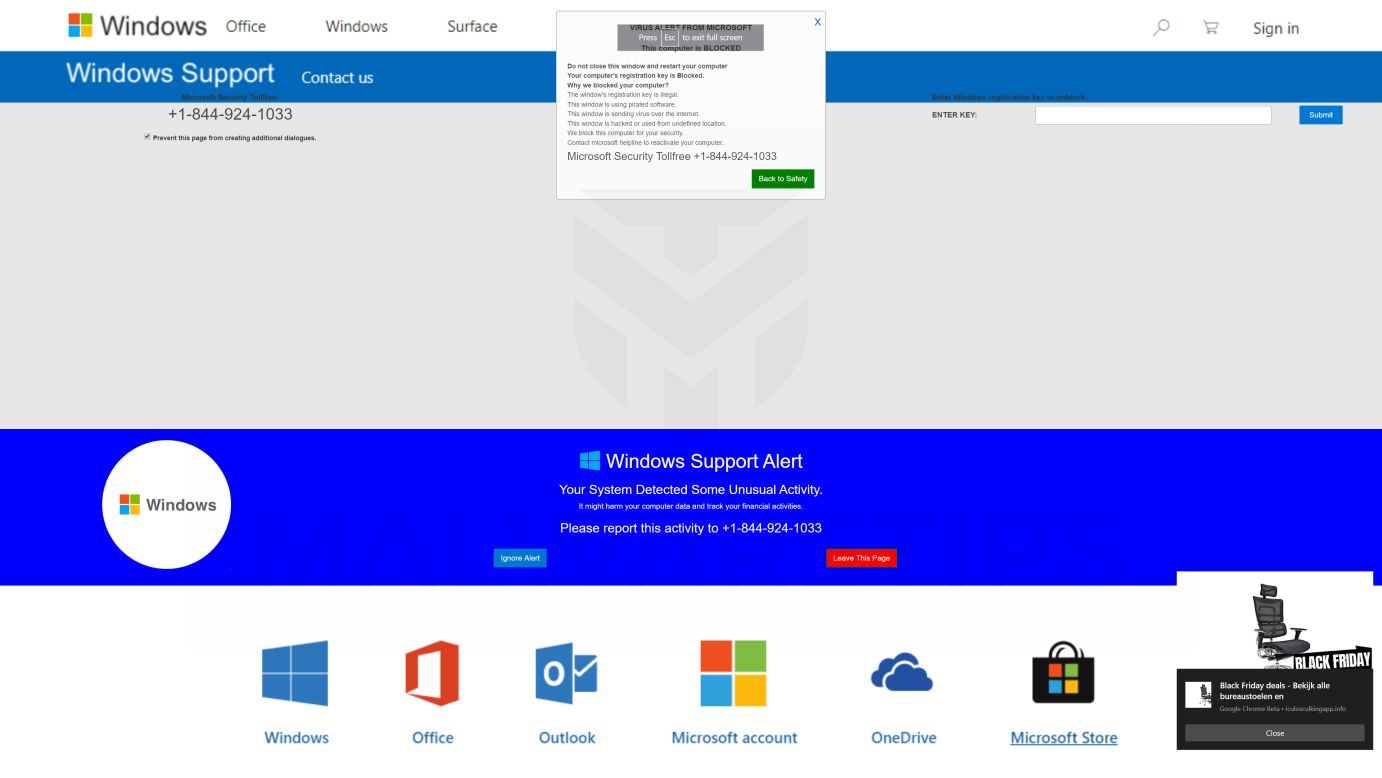The width and height of the screenshot is (1382, 778).
Task: Click the blue Windows tile icon above the Windows label
Action: 295,673
